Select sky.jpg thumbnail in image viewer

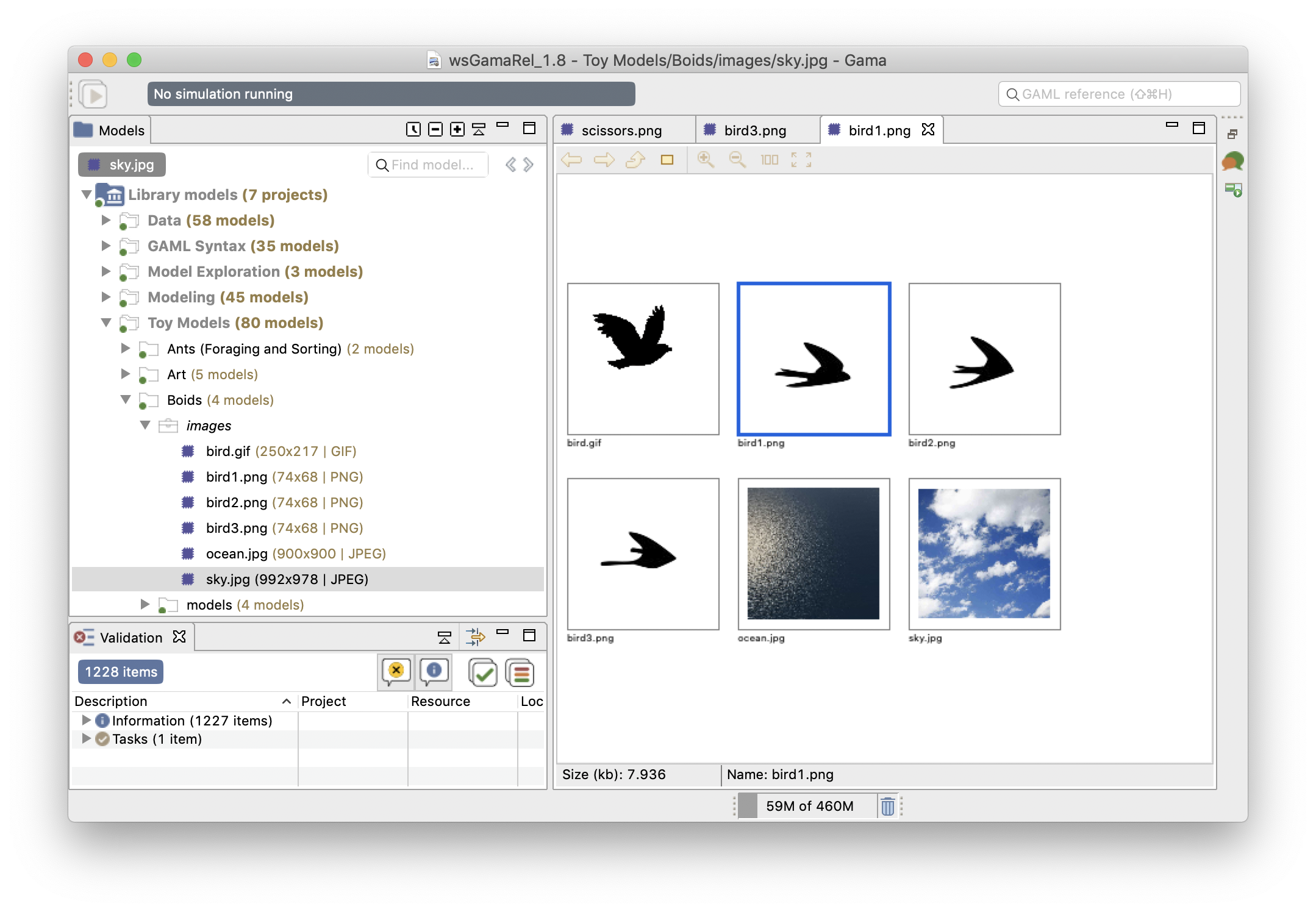tap(983, 552)
